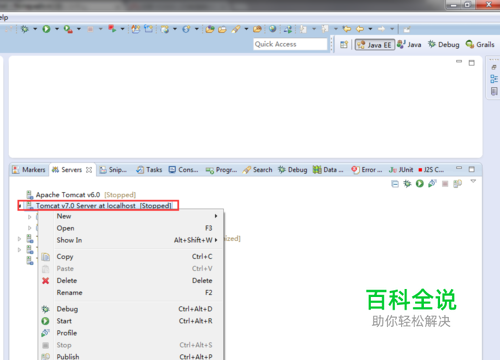
Task: Click the Run Last Tool icon with red toolbox
Action: click(68, 29)
